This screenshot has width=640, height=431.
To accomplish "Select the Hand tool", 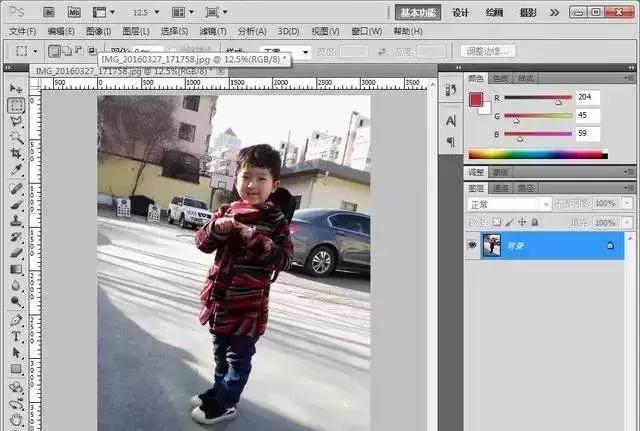I will click(x=16, y=419).
